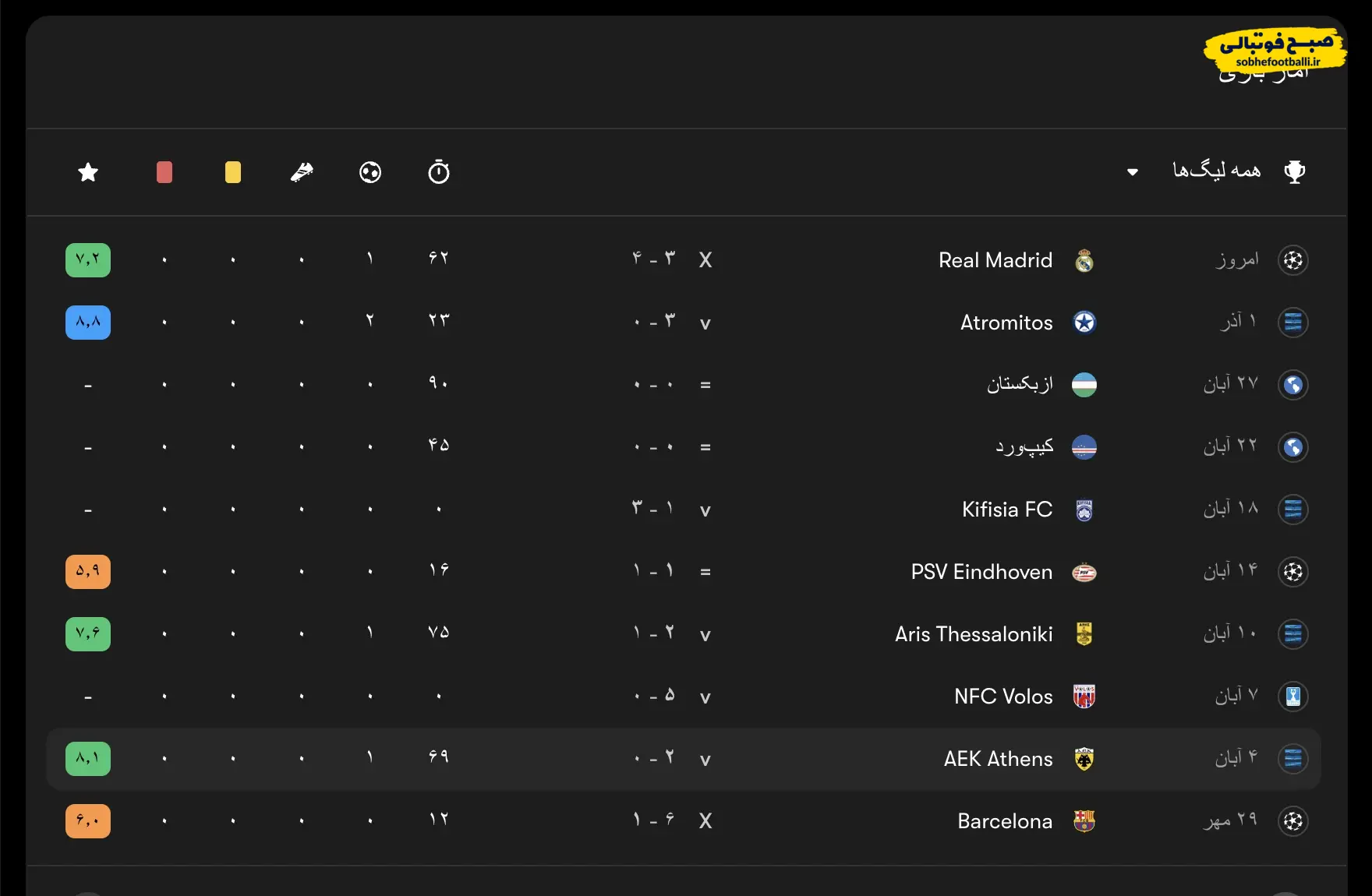Image resolution: width=1372 pixels, height=896 pixels.
Task: Click the star rating column icon
Action: point(88,172)
